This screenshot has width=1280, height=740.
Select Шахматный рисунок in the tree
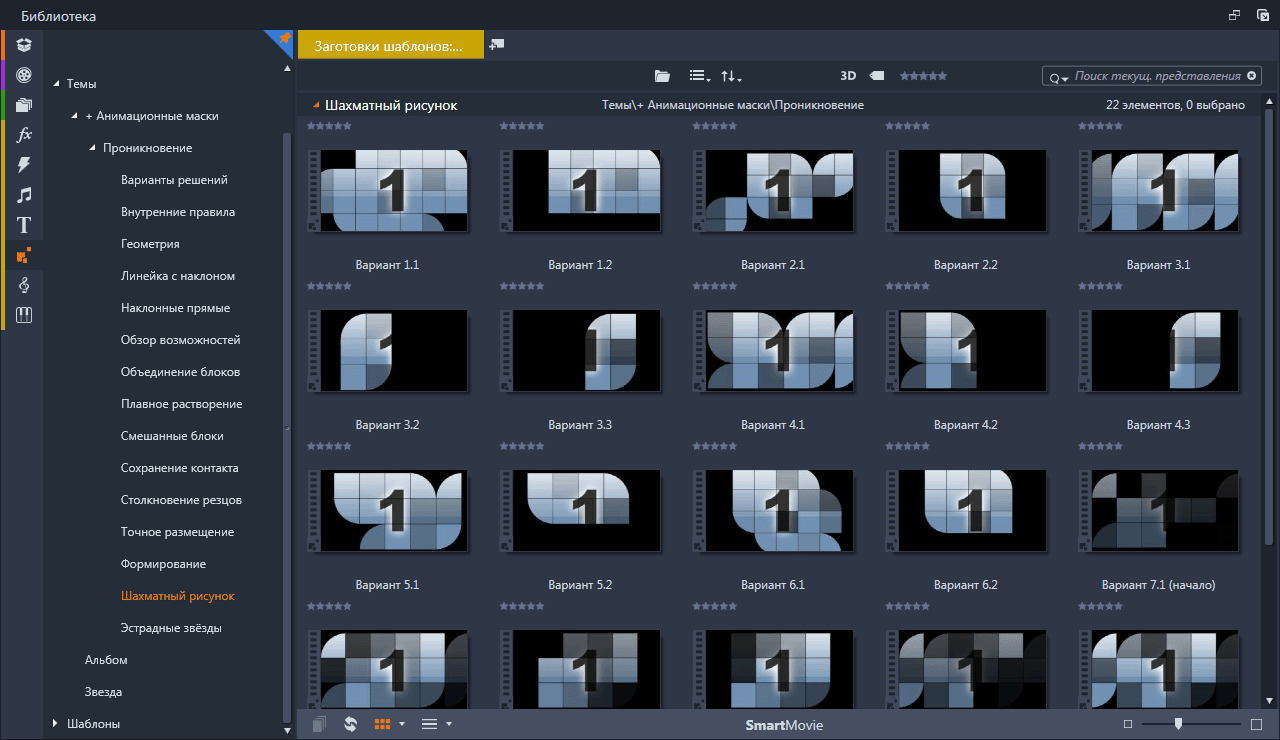pos(177,596)
